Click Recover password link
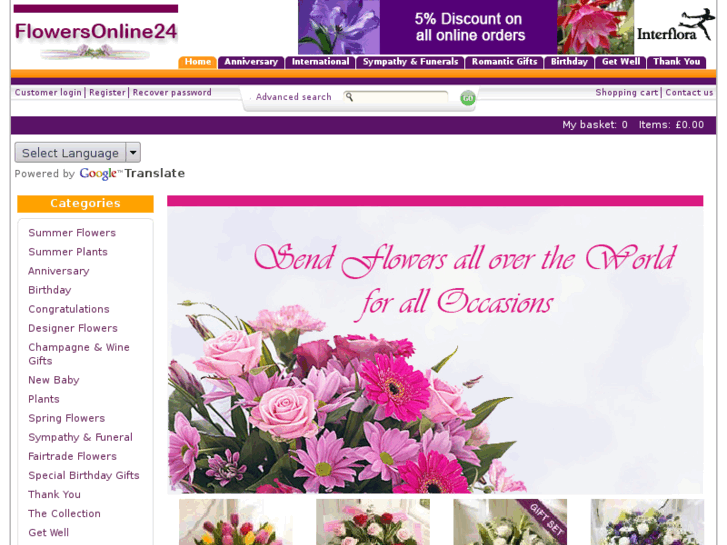Screen dimensions: 727x545 pos(172,92)
